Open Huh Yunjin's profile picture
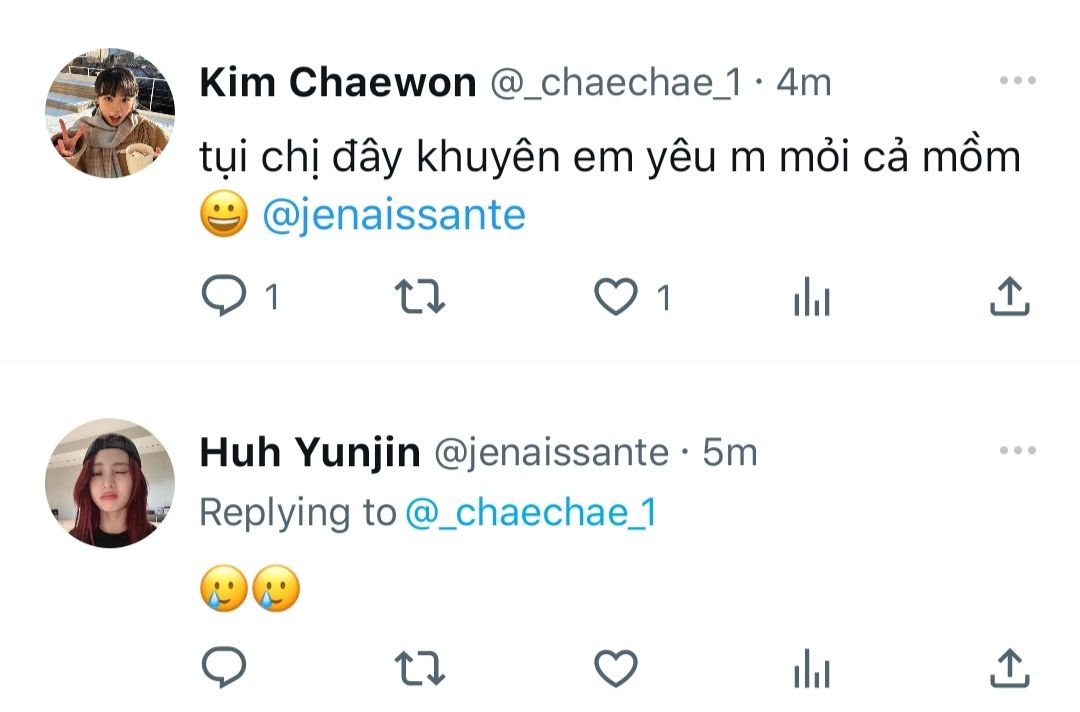 click(x=110, y=482)
